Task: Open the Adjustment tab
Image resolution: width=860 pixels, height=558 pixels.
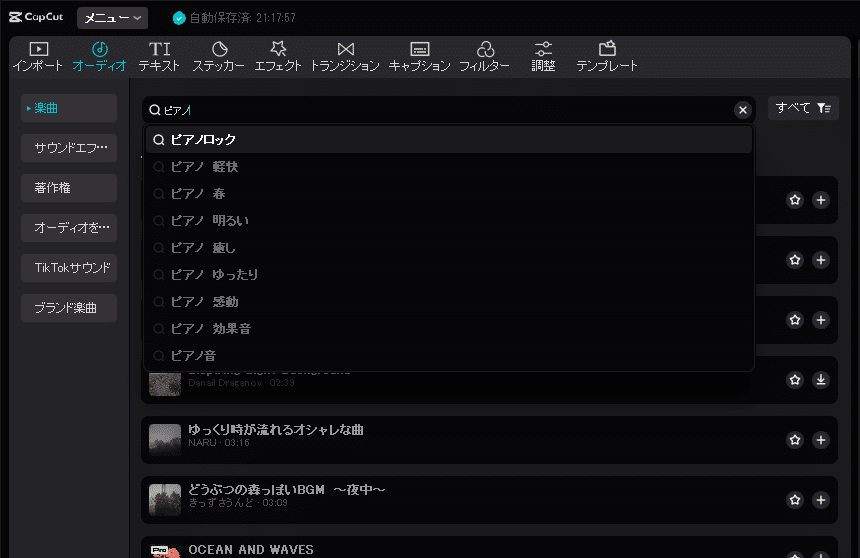Action: pos(543,57)
